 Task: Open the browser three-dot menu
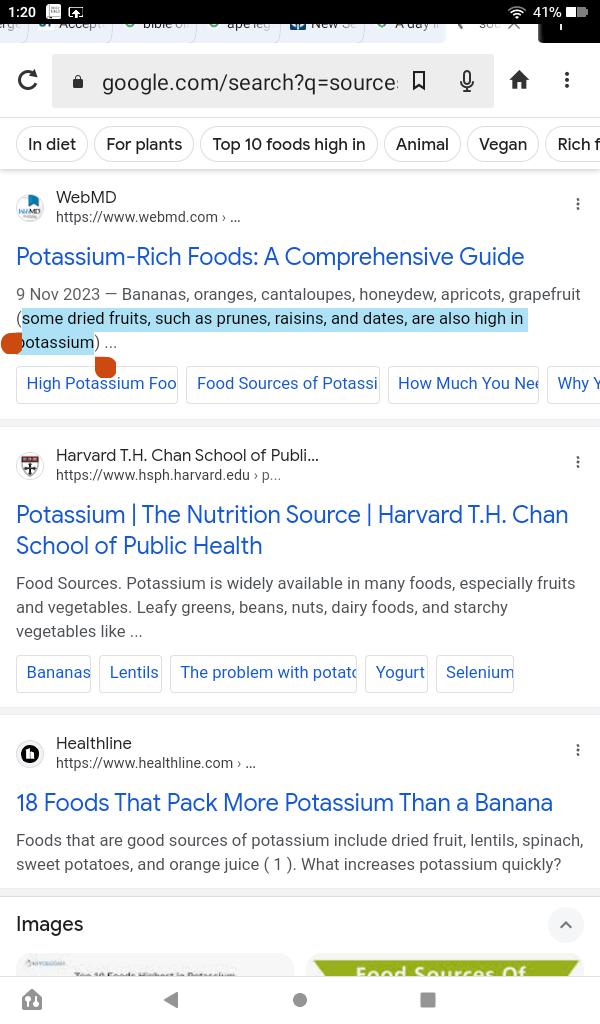pos(567,81)
